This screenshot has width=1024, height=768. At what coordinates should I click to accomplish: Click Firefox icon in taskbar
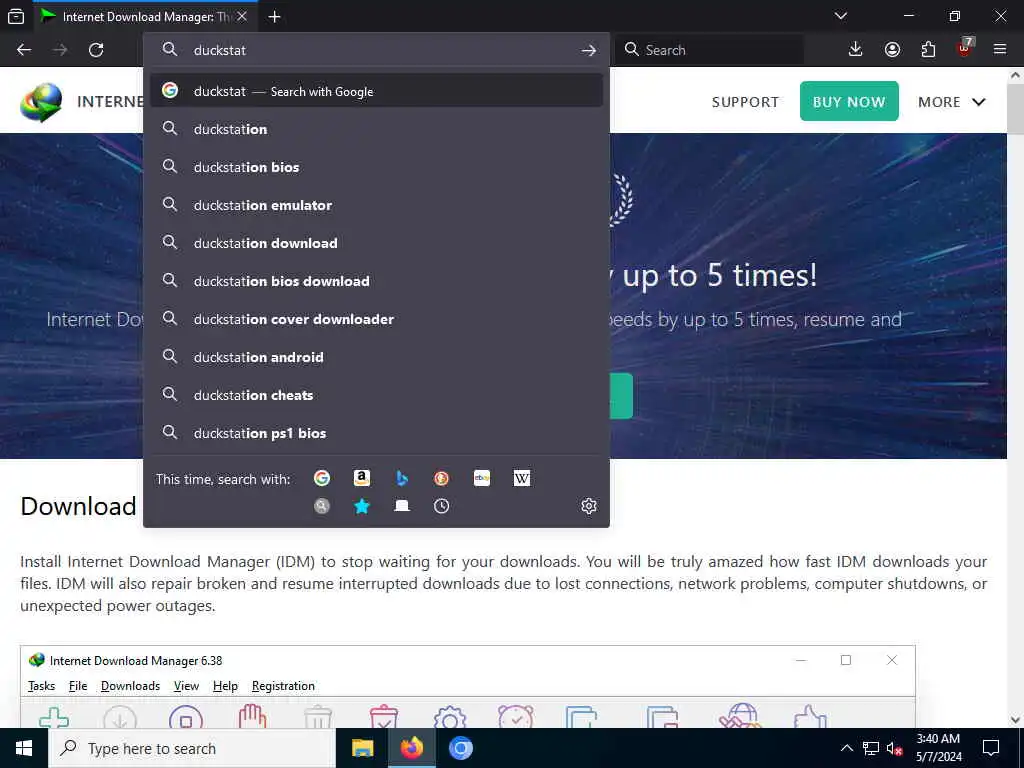point(411,748)
